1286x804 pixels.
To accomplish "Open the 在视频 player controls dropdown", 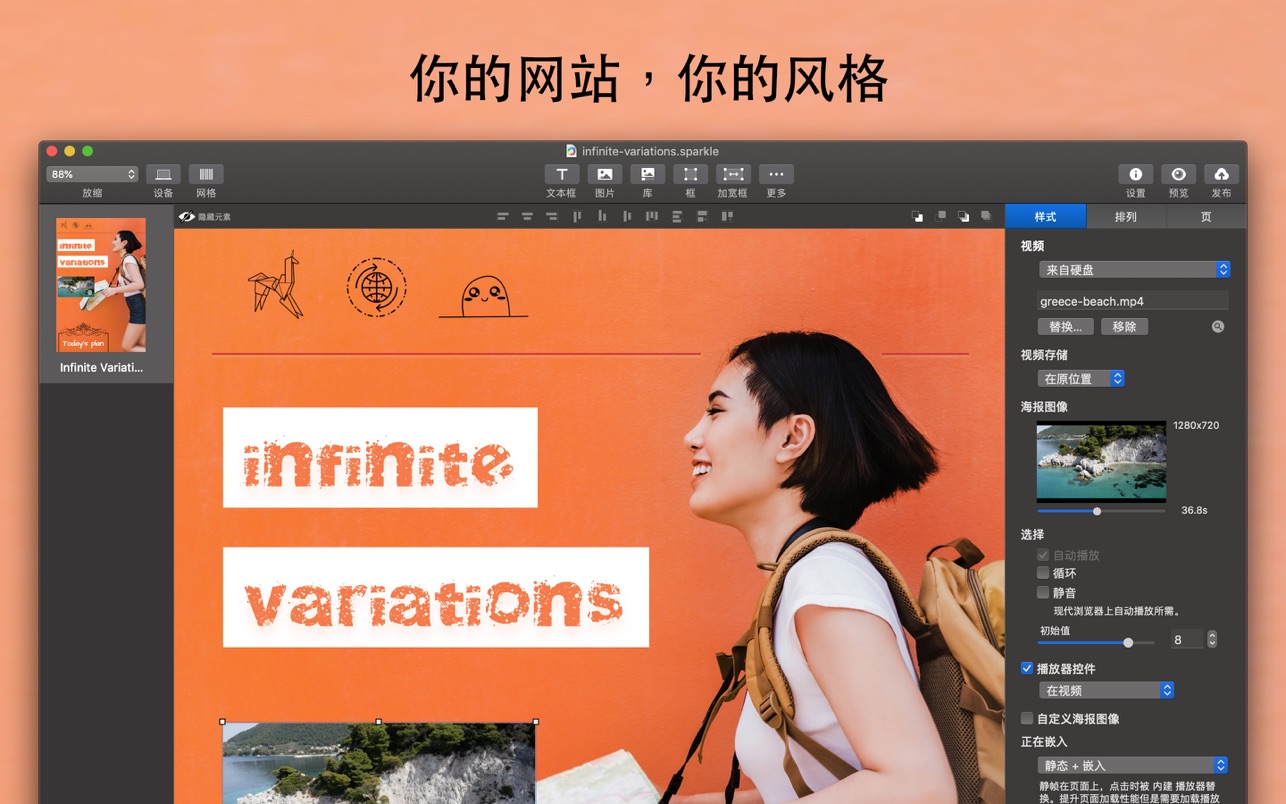I will click(1106, 690).
